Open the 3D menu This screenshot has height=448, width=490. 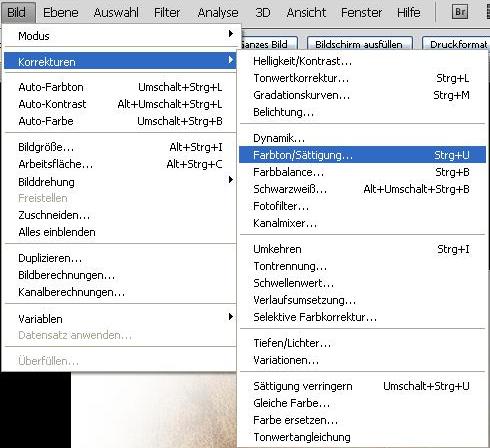click(x=263, y=13)
